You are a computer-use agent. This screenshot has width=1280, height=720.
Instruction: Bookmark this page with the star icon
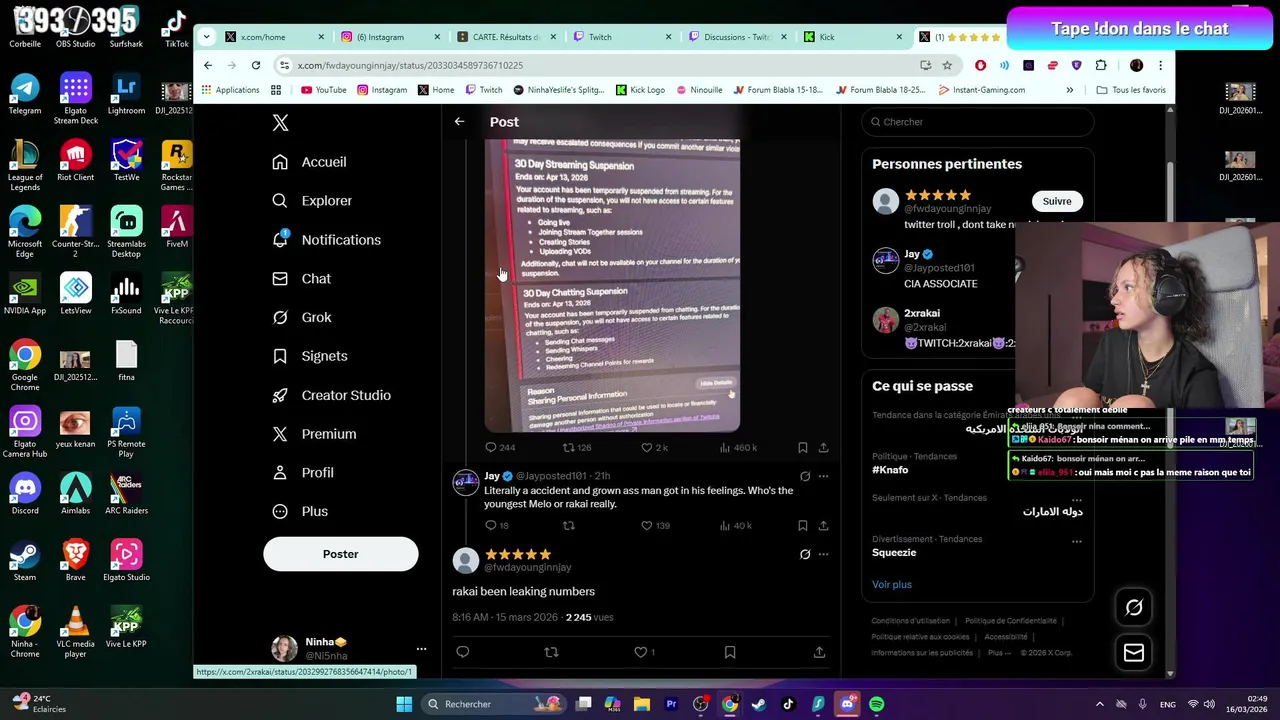[947, 65]
